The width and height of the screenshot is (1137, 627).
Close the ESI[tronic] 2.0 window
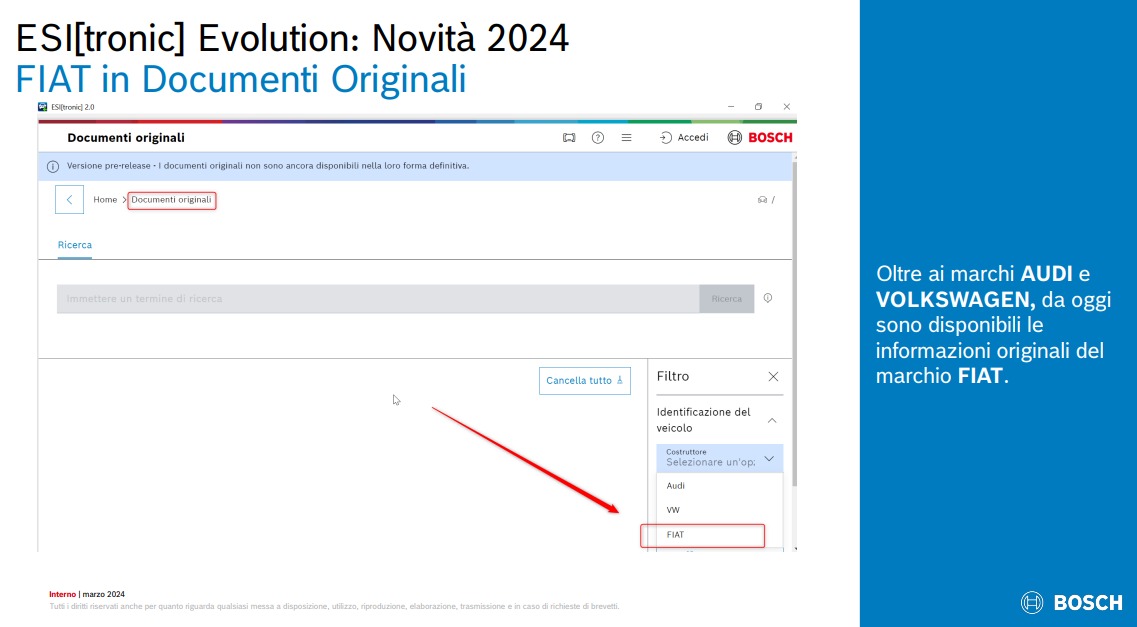pyautogui.click(x=787, y=107)
